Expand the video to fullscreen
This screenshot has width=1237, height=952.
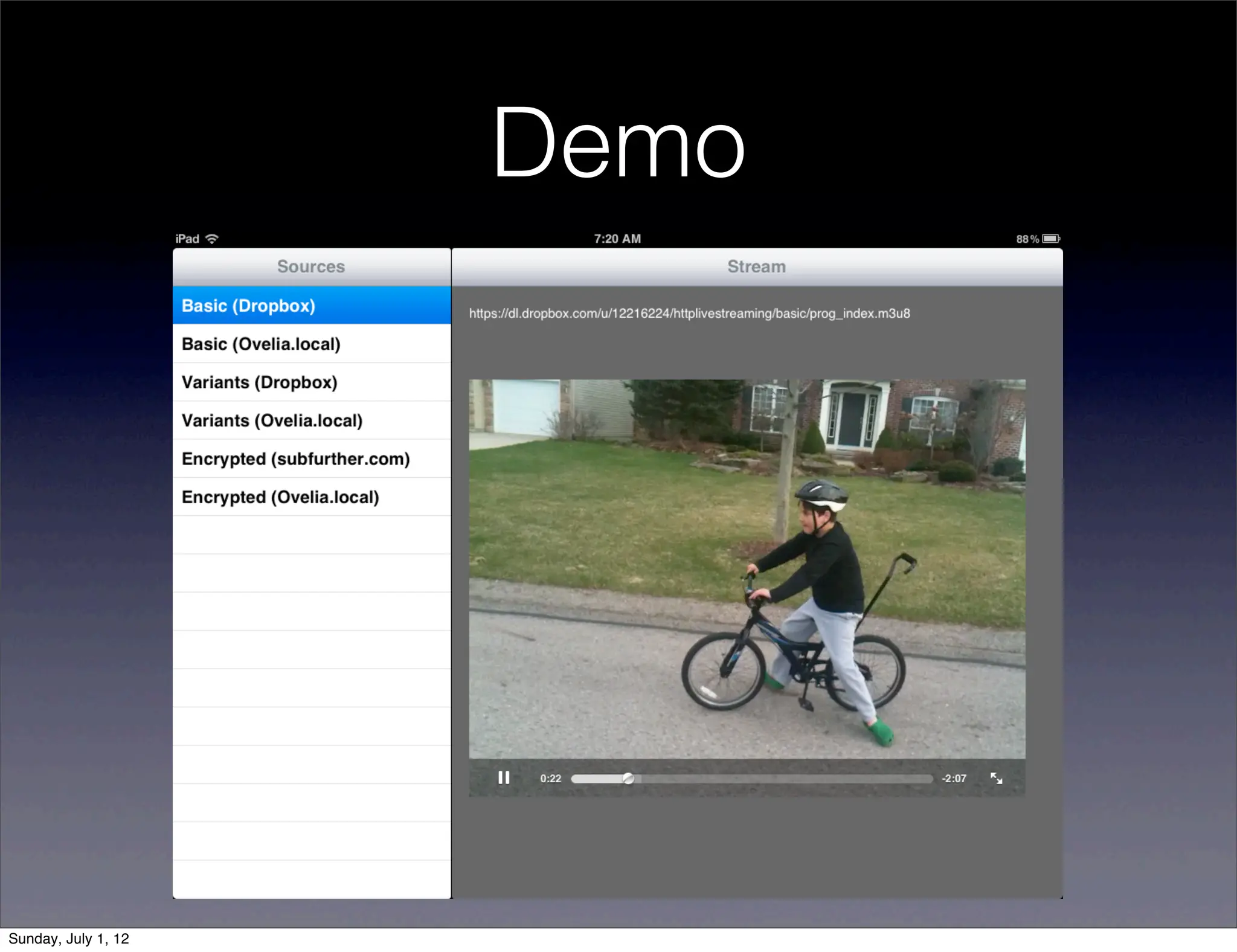(996, 778)
